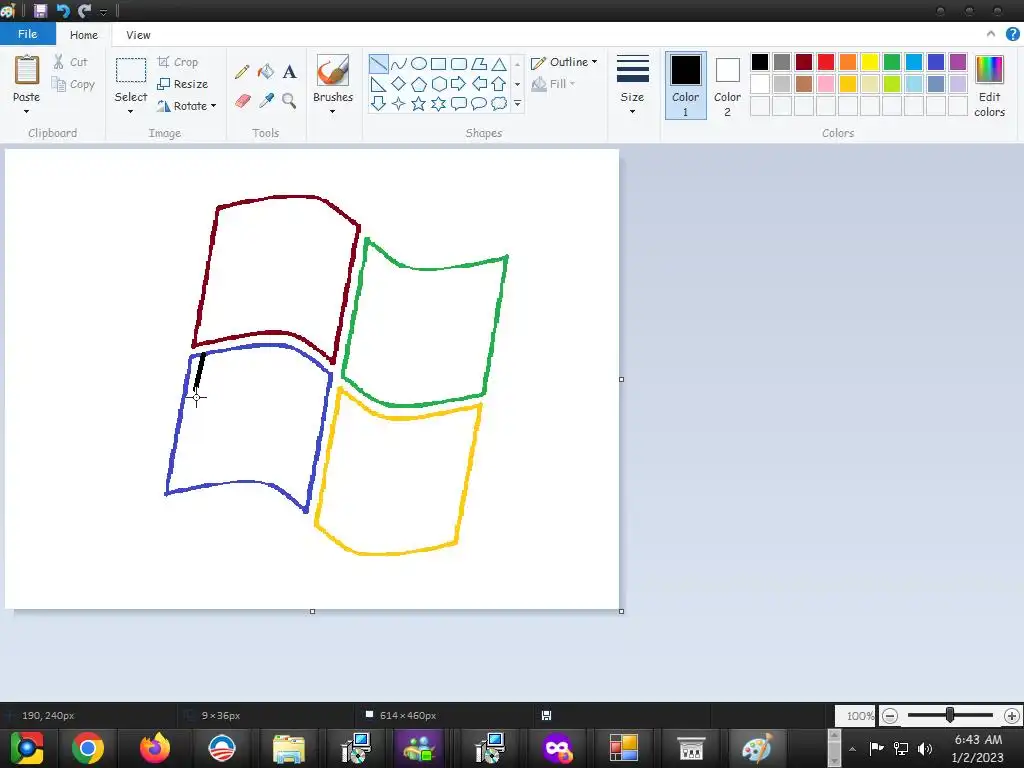This screenshot has height=768, width=1024.
Task: Expand the shapes gallery more arrow
Action: click(517, 103)
